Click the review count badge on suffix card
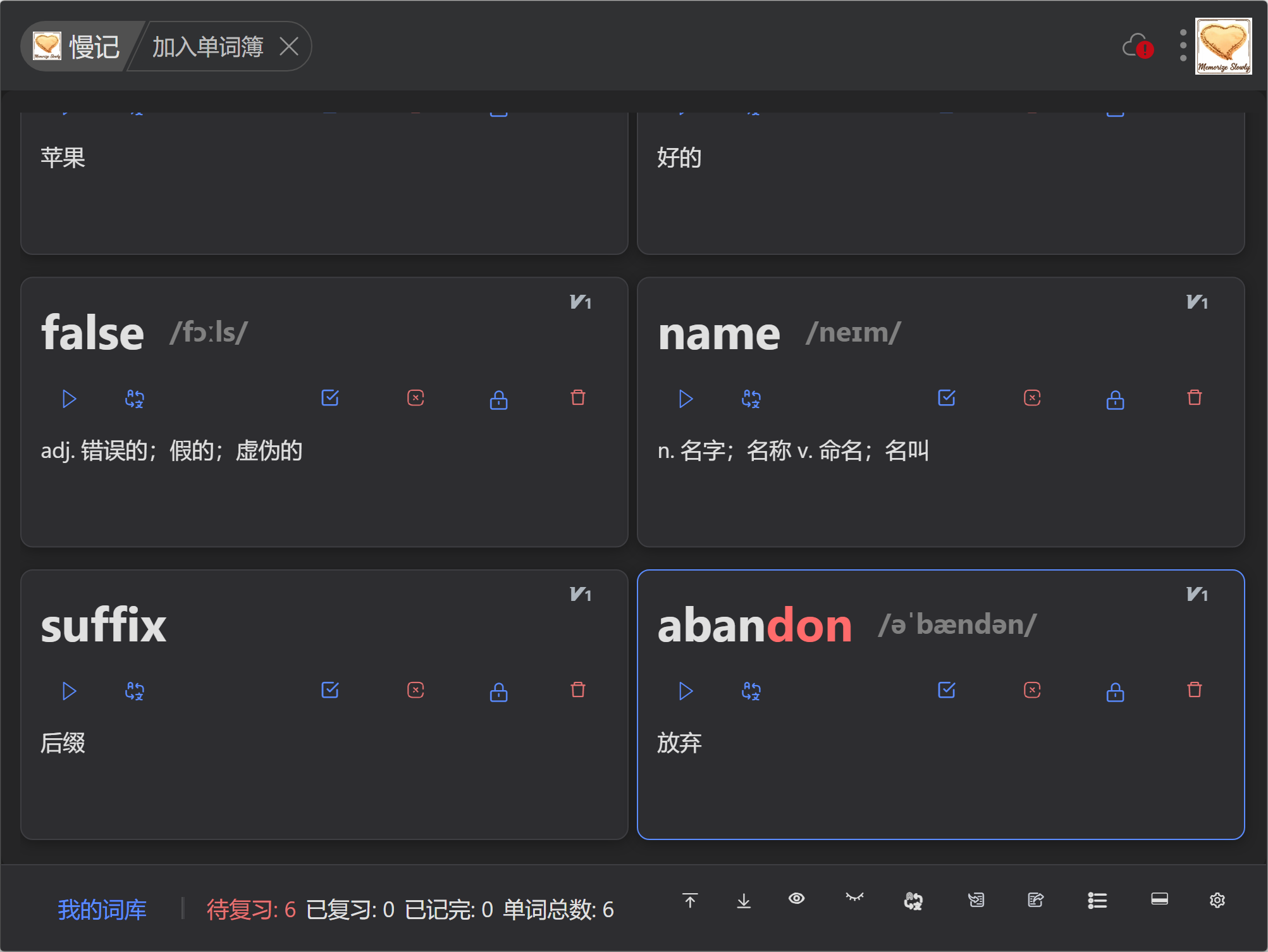Image resolution: width=1268 pixels, height=952 pixels. (581, 594)
